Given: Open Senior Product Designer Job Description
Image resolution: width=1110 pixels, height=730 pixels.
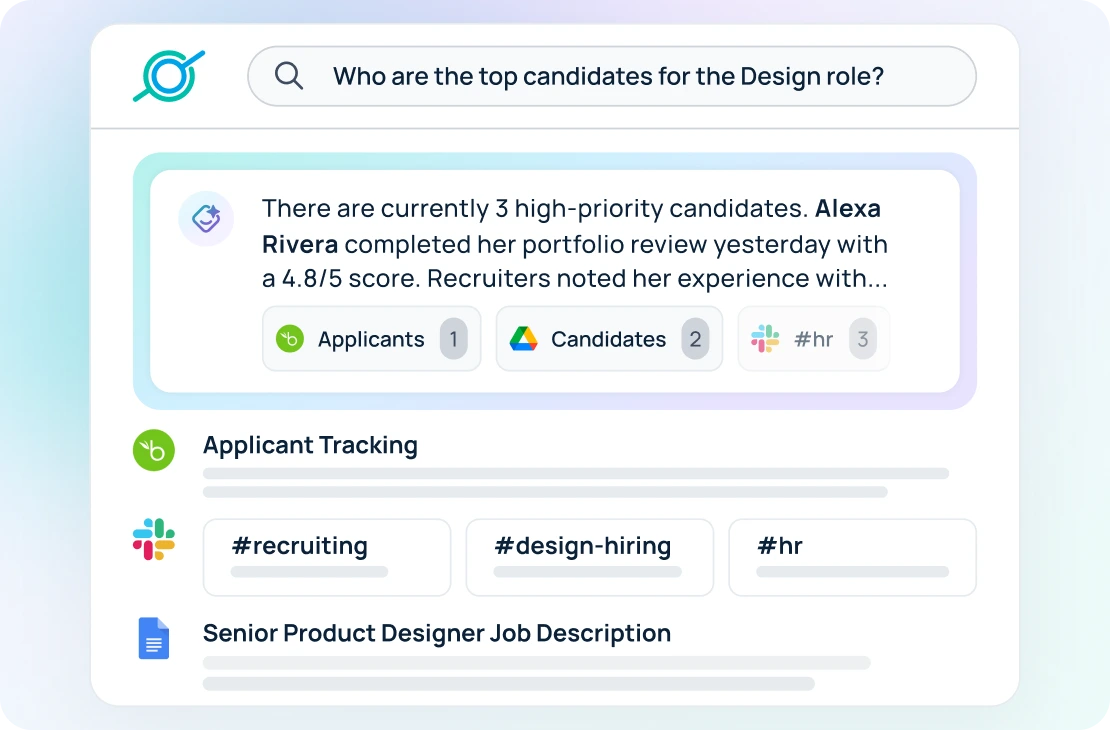Looking at the screenshot, I should (437, 633).
